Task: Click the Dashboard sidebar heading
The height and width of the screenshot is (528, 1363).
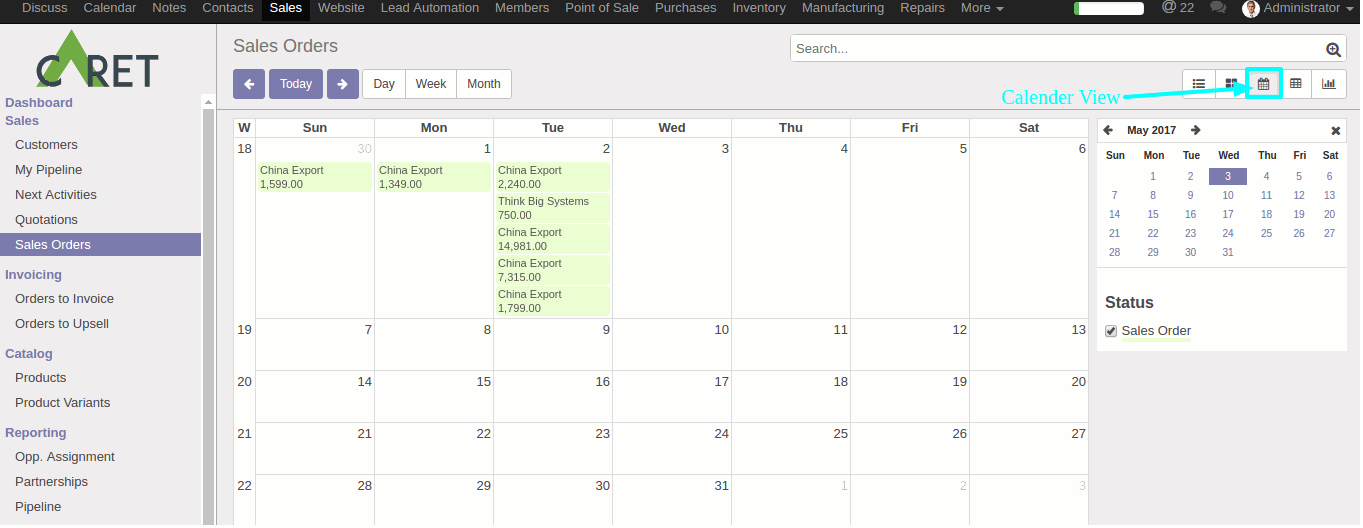Action: [x=39, y=103]
